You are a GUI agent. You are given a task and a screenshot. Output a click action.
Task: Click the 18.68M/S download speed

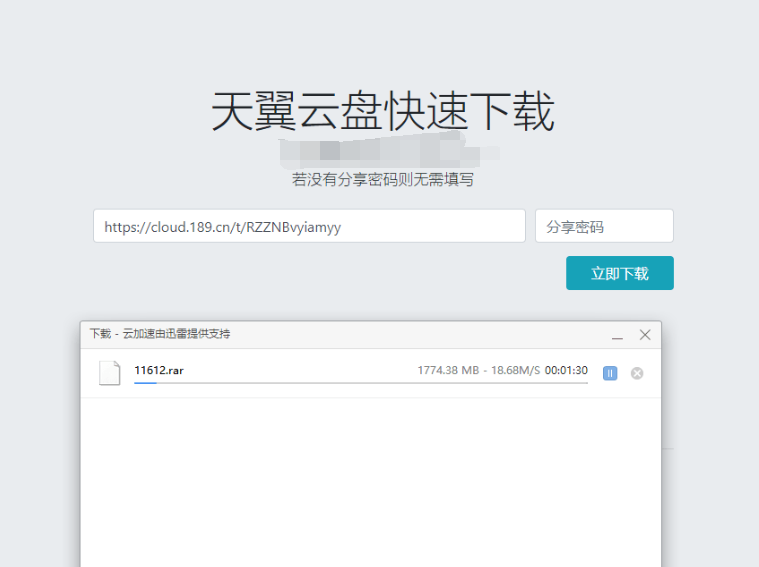515,370
